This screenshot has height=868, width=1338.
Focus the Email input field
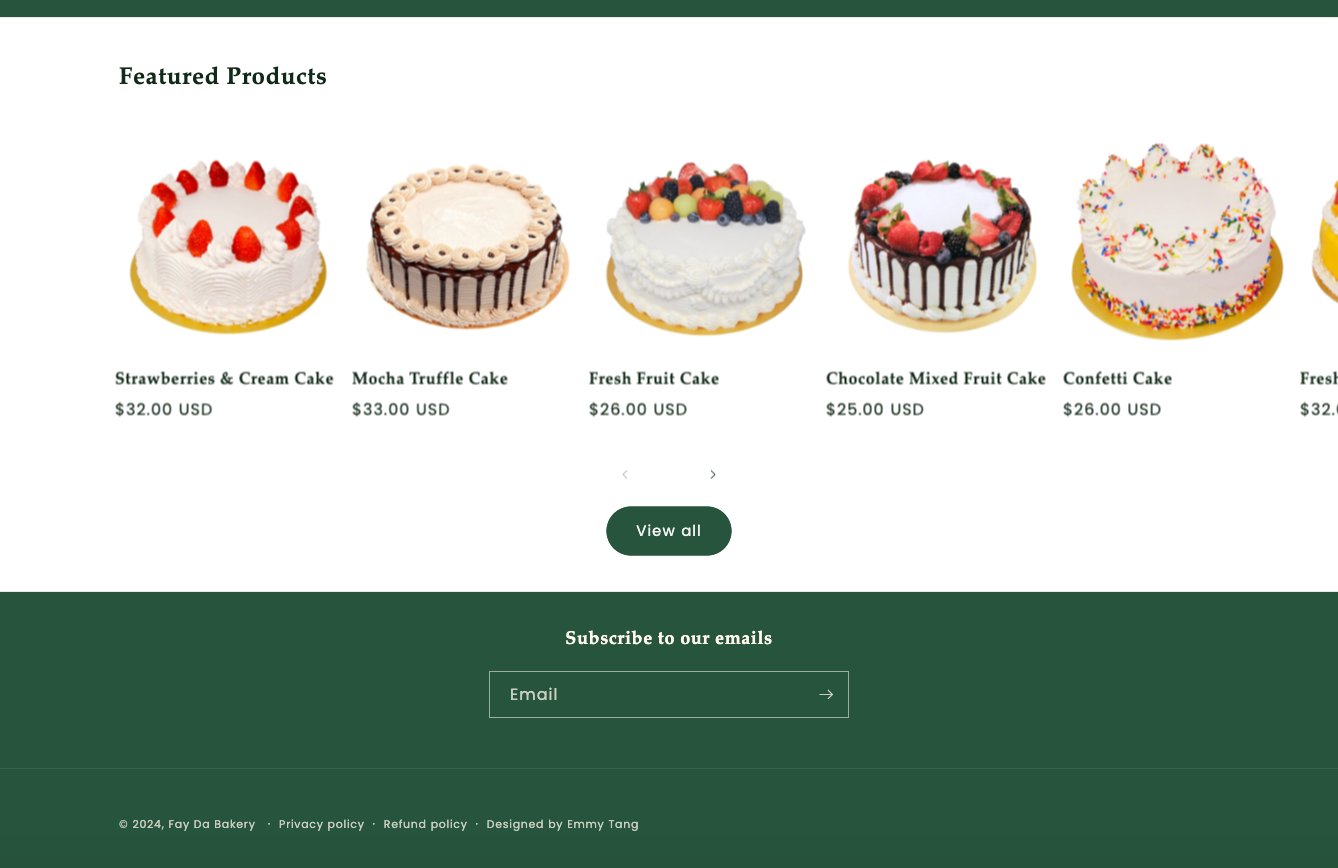(650, 694)
